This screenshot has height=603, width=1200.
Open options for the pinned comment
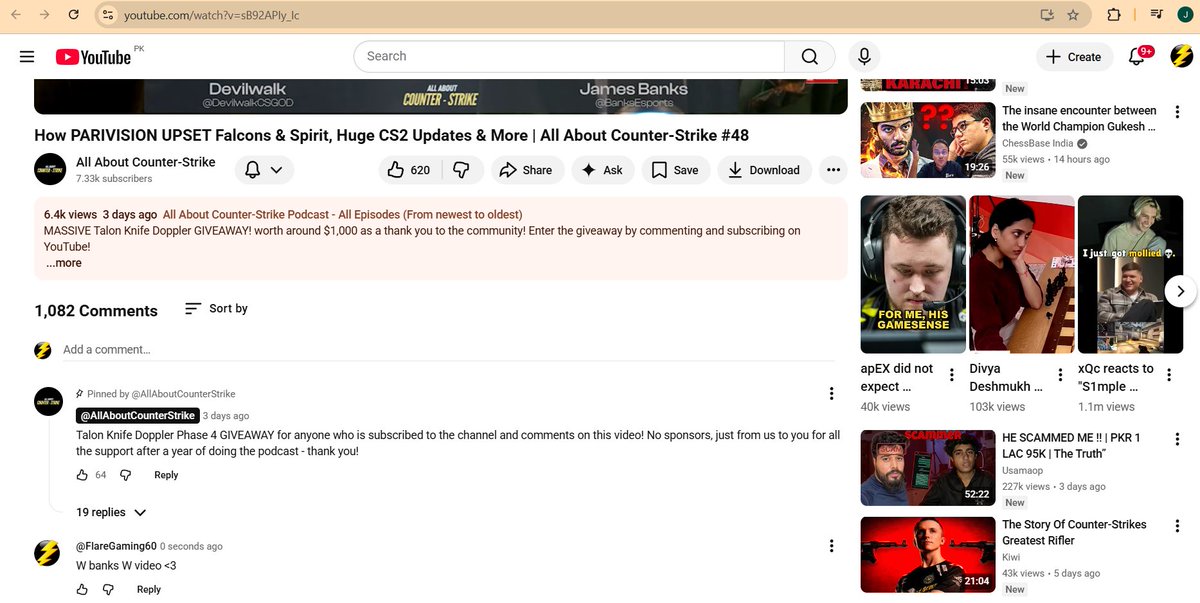point(831,394)
